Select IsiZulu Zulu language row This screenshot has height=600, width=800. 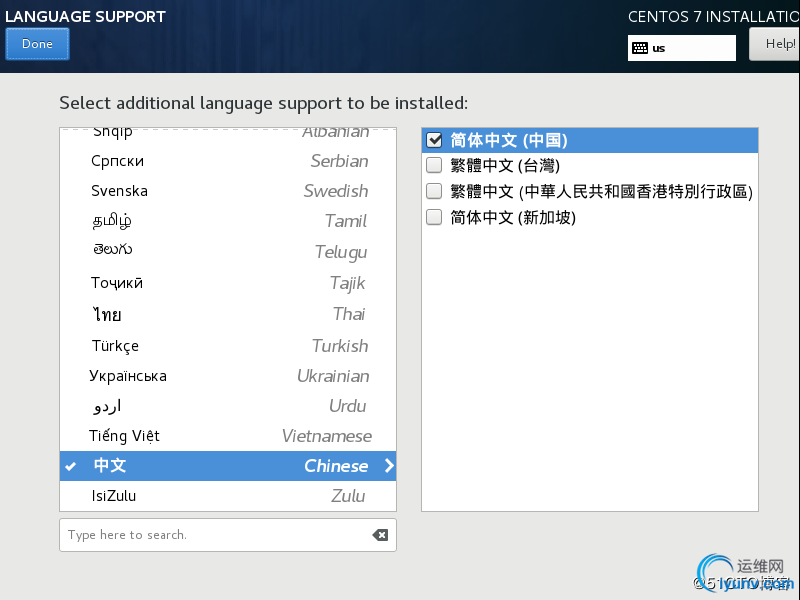pos(228,495)
